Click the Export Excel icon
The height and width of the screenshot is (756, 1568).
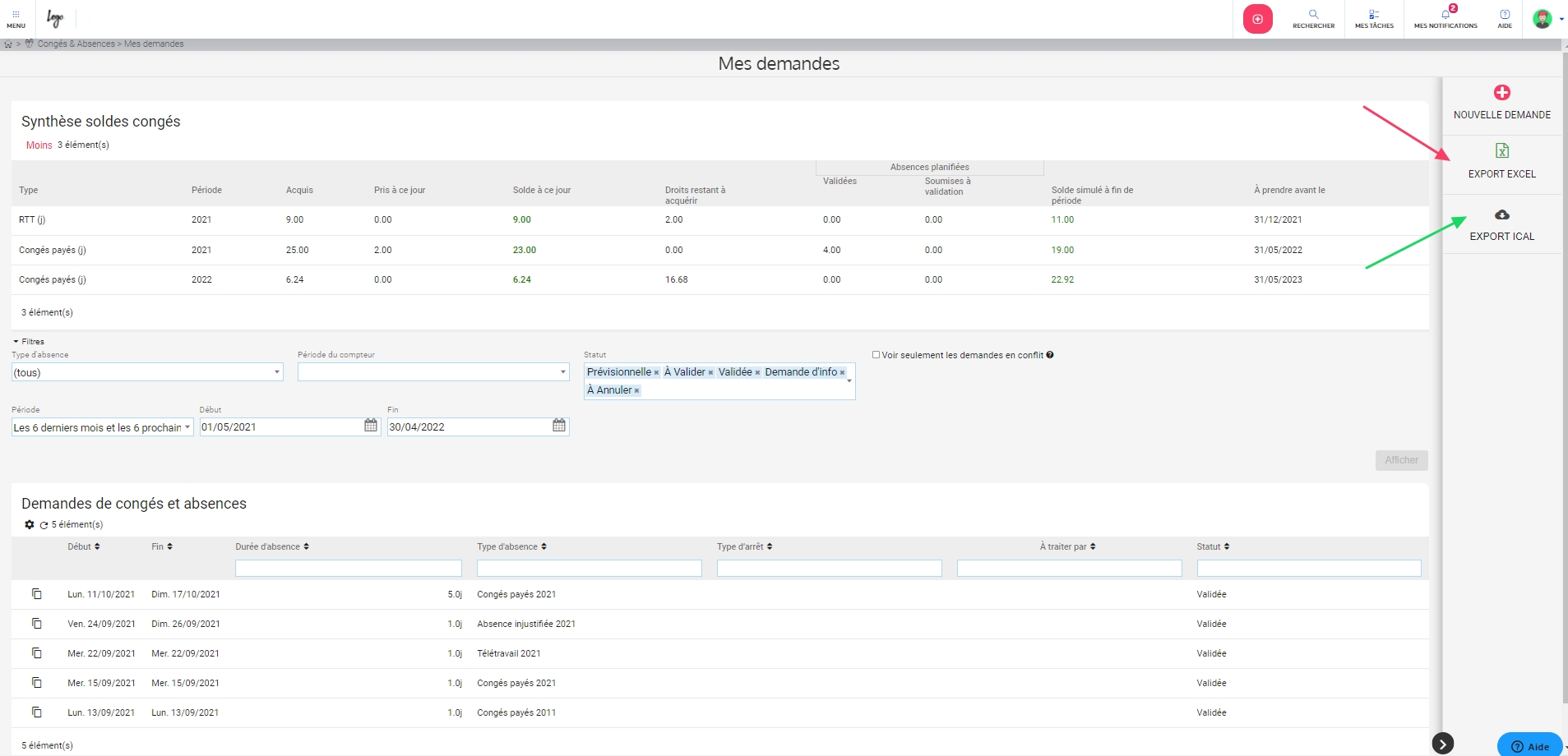1502,150
